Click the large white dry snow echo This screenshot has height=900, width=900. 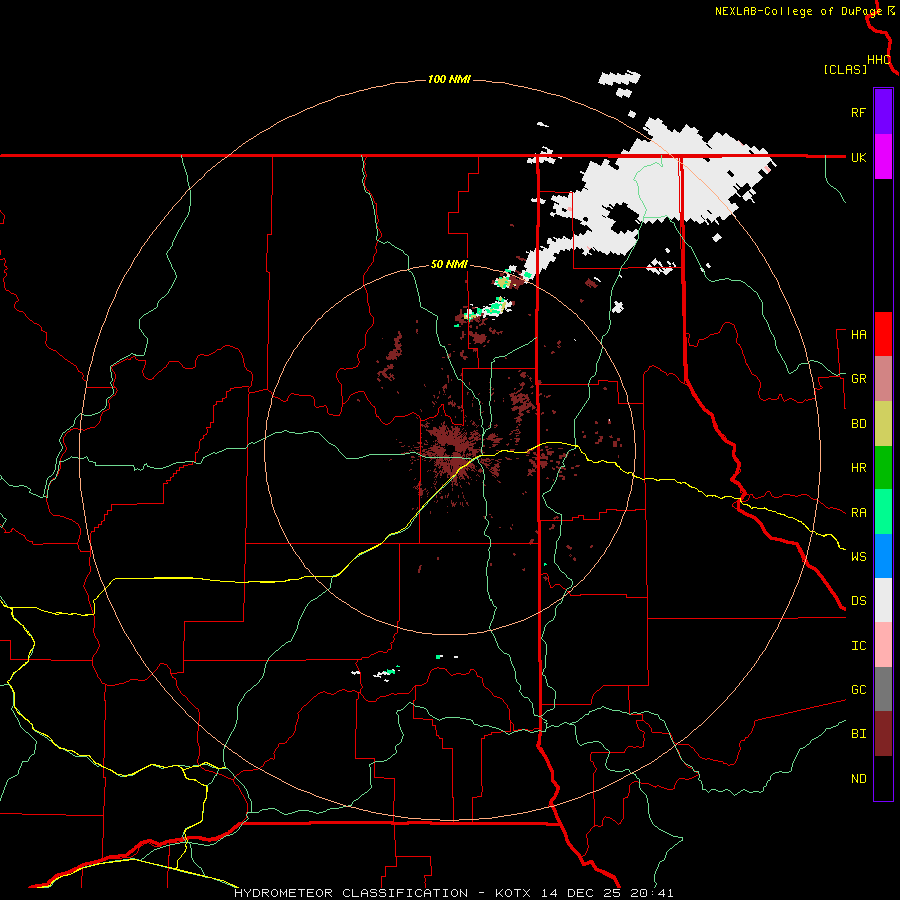tap(660, 189)
